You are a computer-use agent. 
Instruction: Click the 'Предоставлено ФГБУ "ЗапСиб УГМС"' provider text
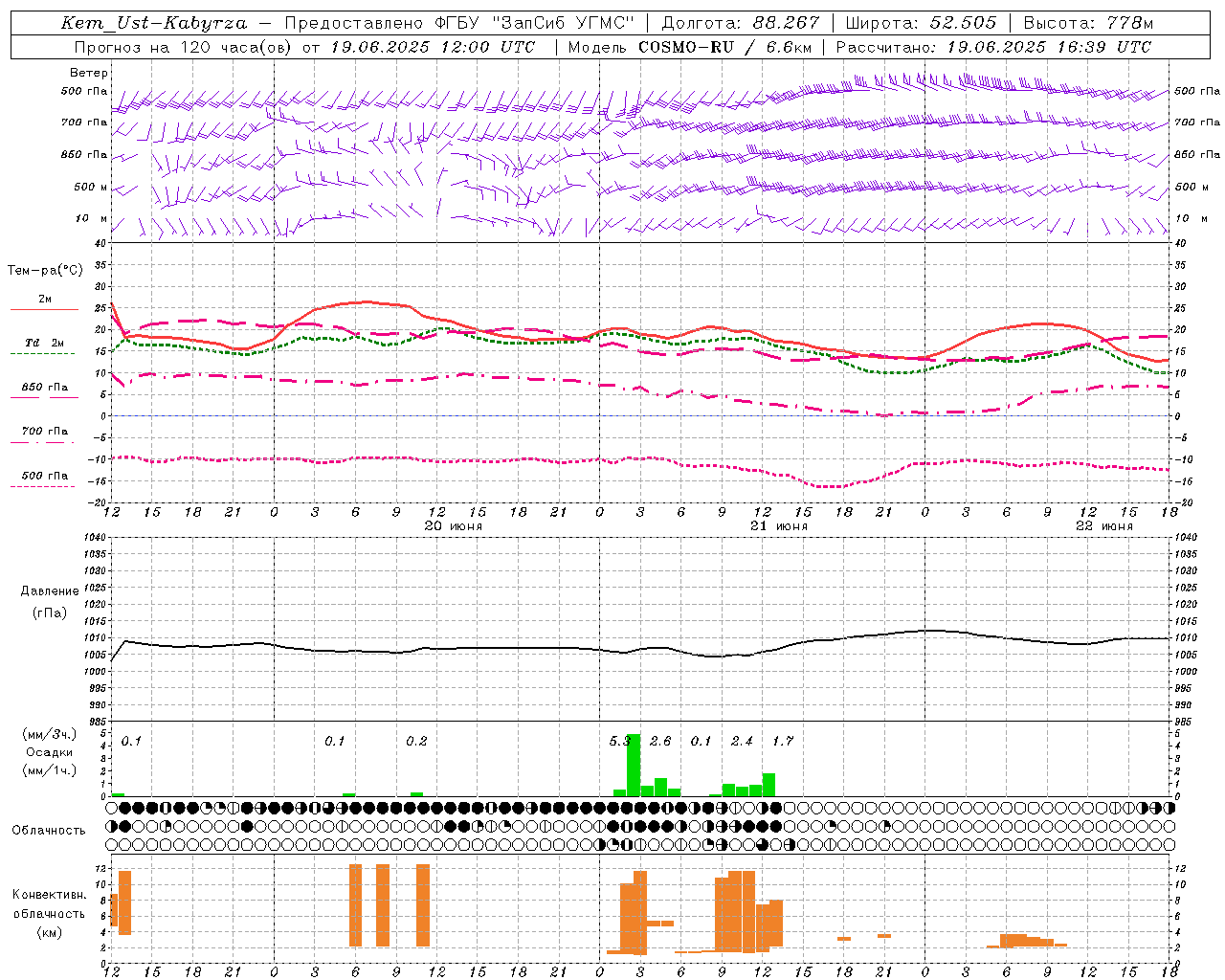(x=459, y=23)
